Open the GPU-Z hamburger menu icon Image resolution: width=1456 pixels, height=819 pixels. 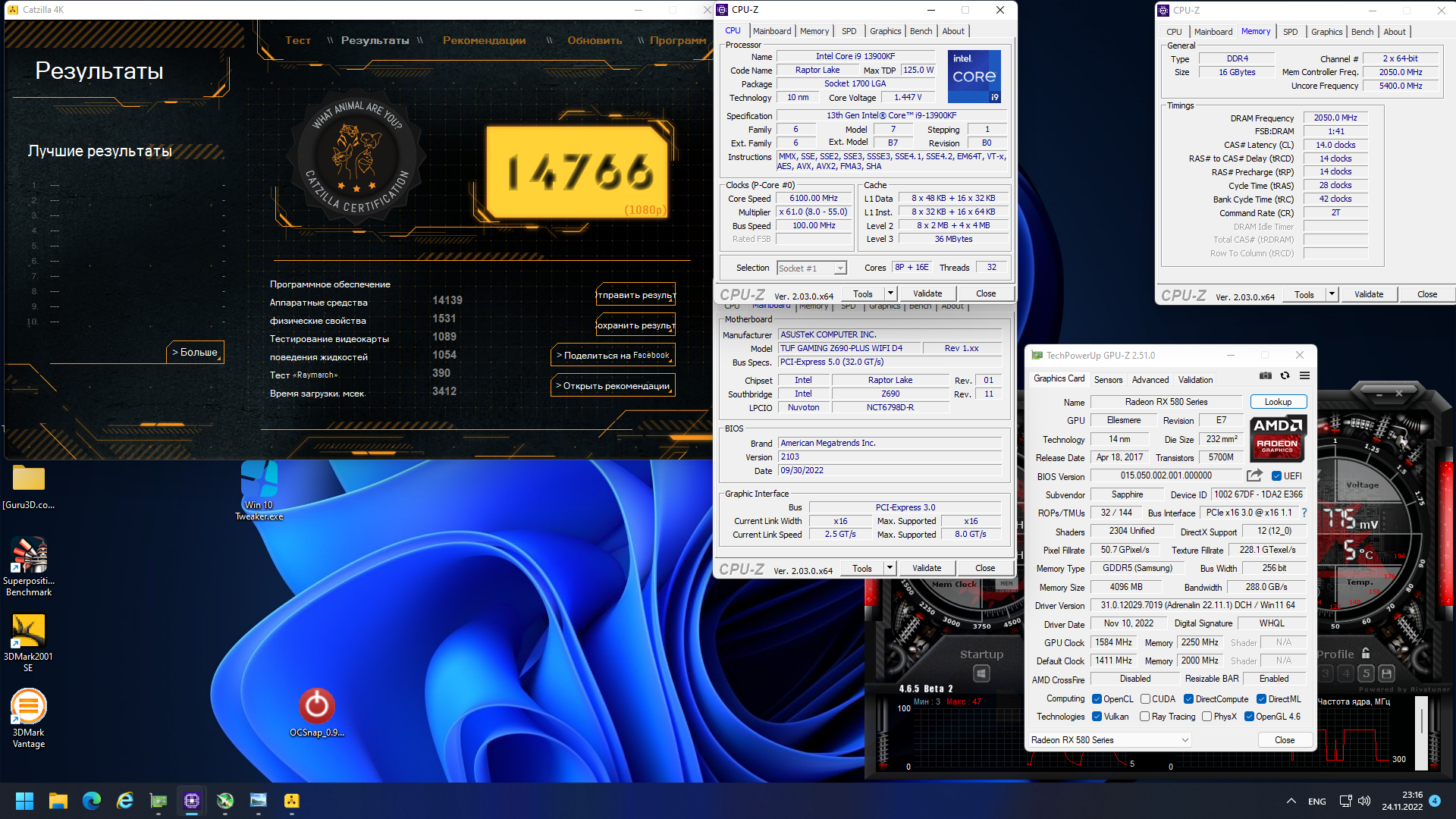pos(1304,375)
